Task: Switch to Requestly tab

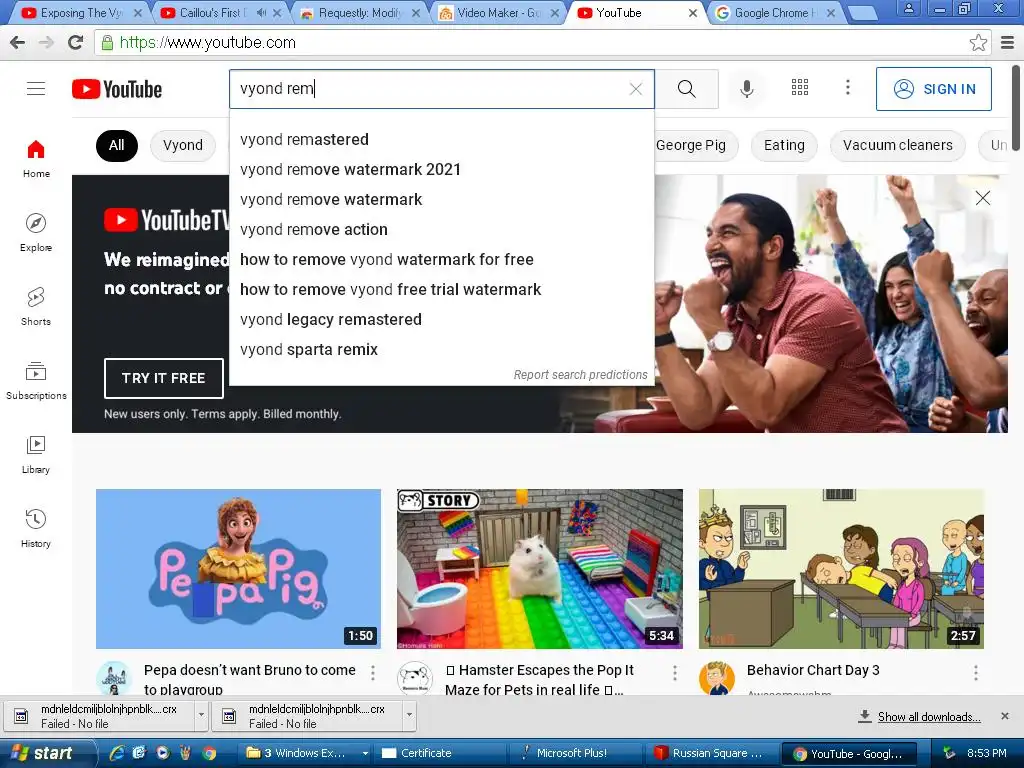Action: click(359, 13)
